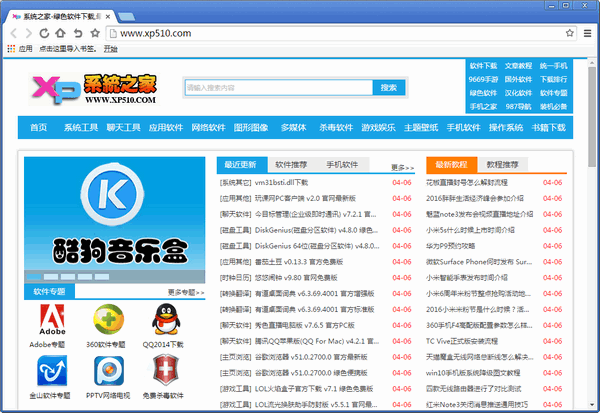Click the XP系统之家 site logo

pyautogui.click(x=94, y=89)
